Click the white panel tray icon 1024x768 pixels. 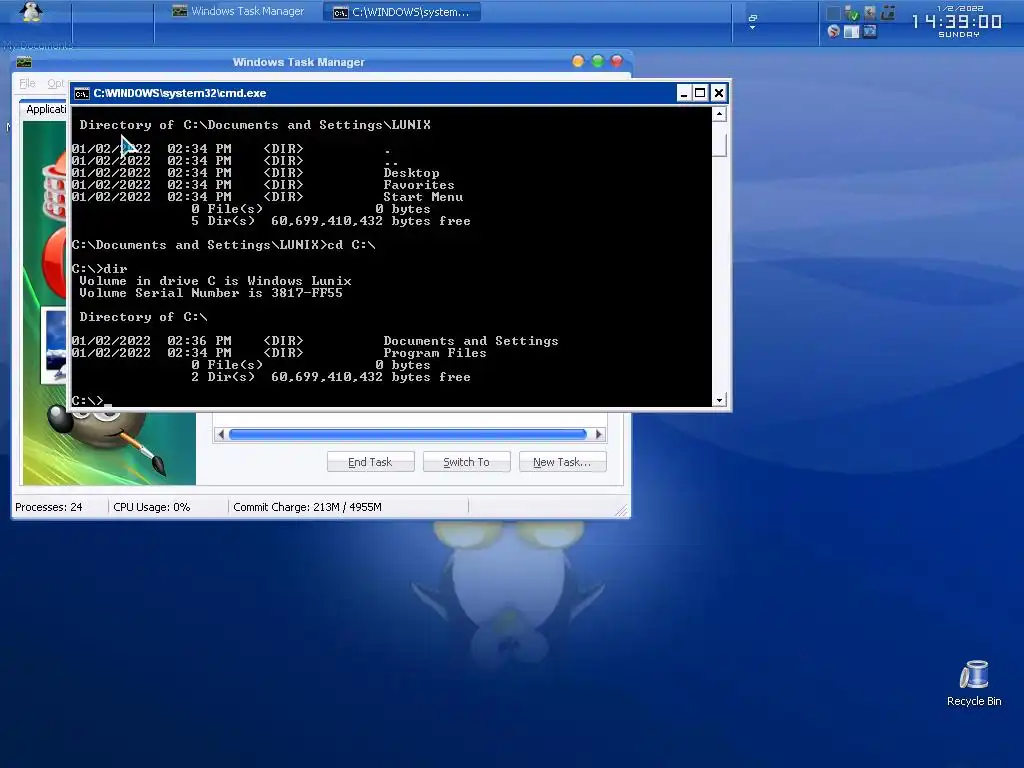coord(852,31)
